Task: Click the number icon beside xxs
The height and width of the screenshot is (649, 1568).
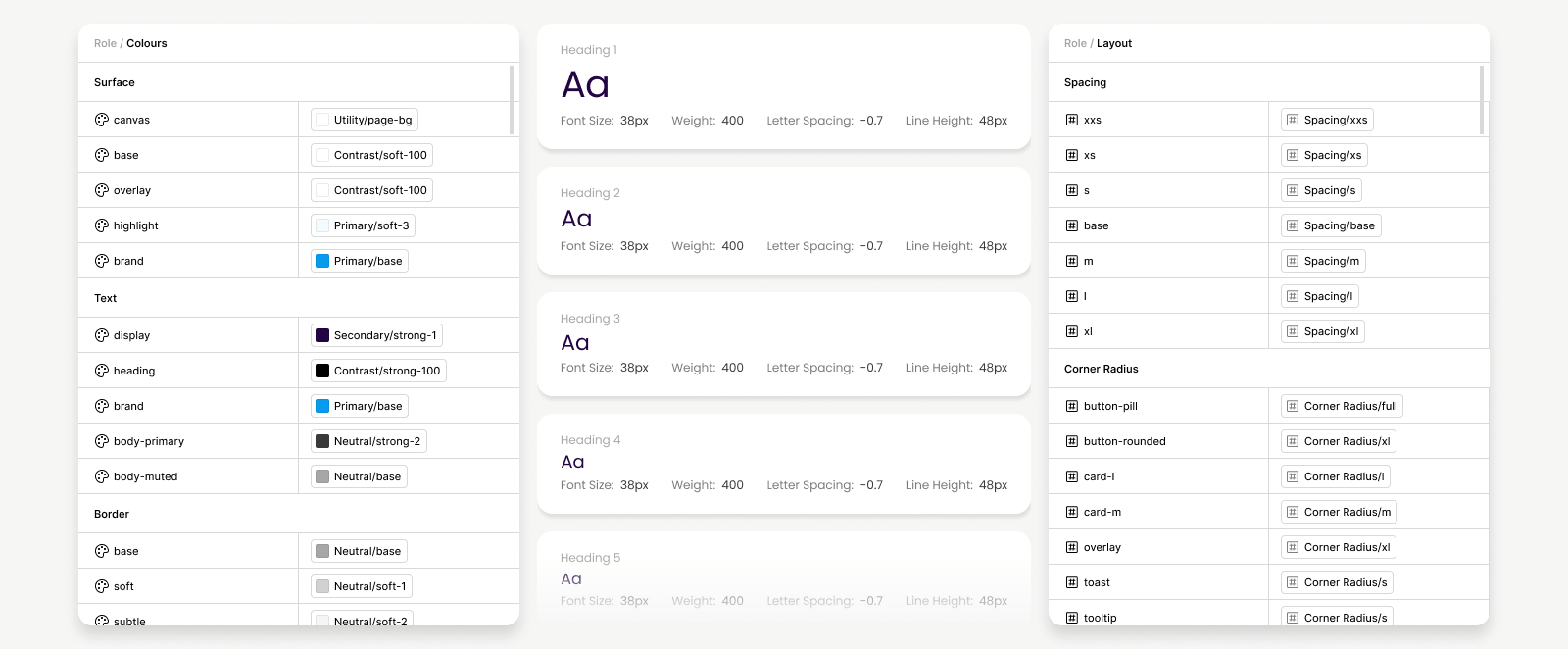Action: 1071,120
